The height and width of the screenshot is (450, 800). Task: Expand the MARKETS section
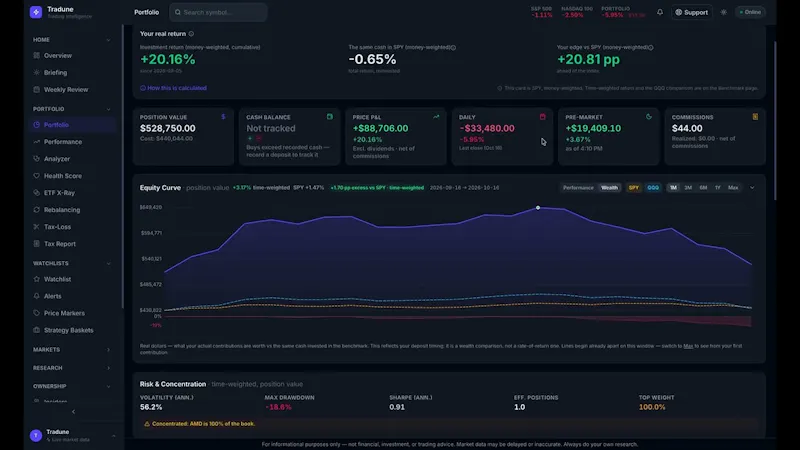tap(108, 349)
